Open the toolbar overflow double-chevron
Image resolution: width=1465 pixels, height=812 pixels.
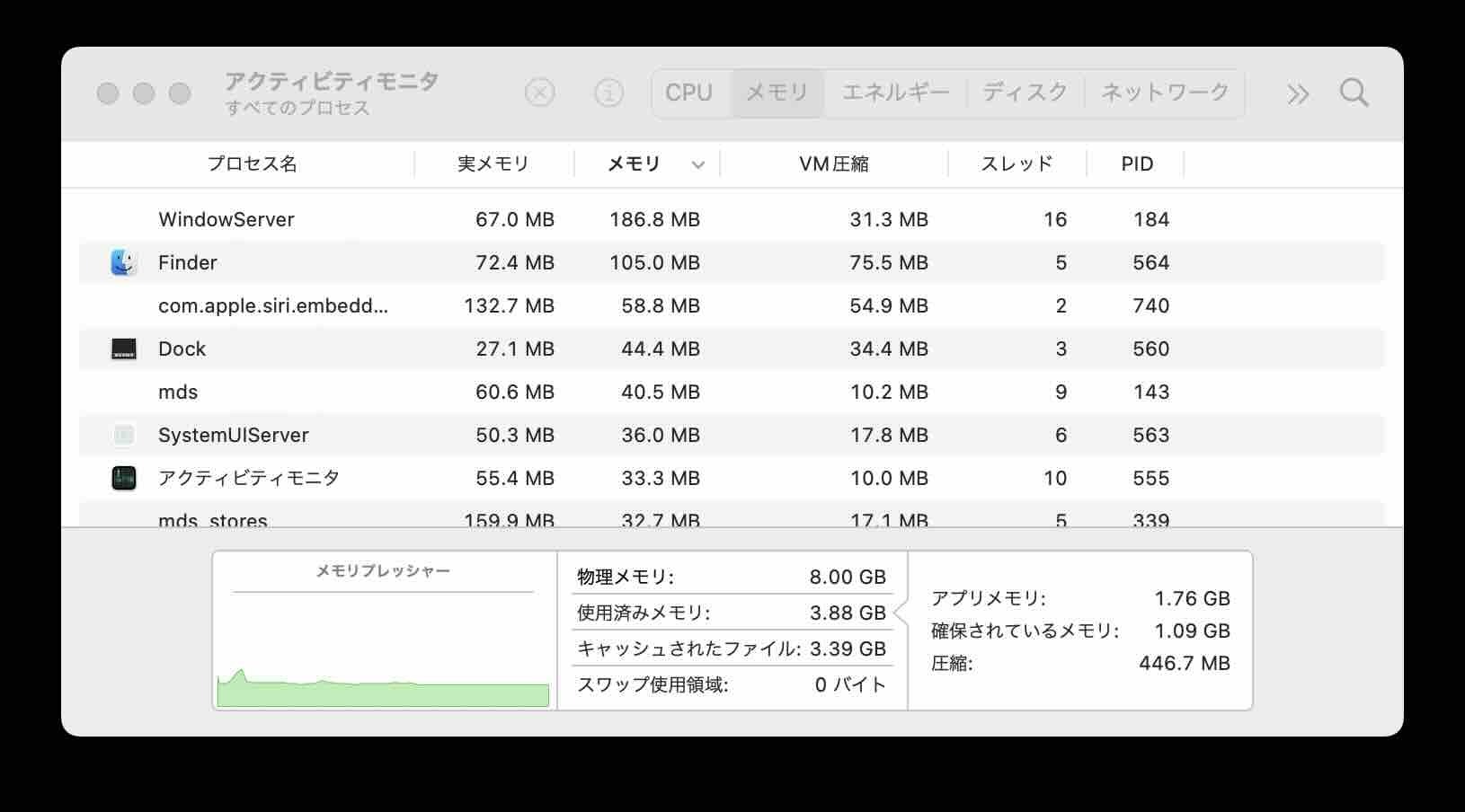[1298, 93]
